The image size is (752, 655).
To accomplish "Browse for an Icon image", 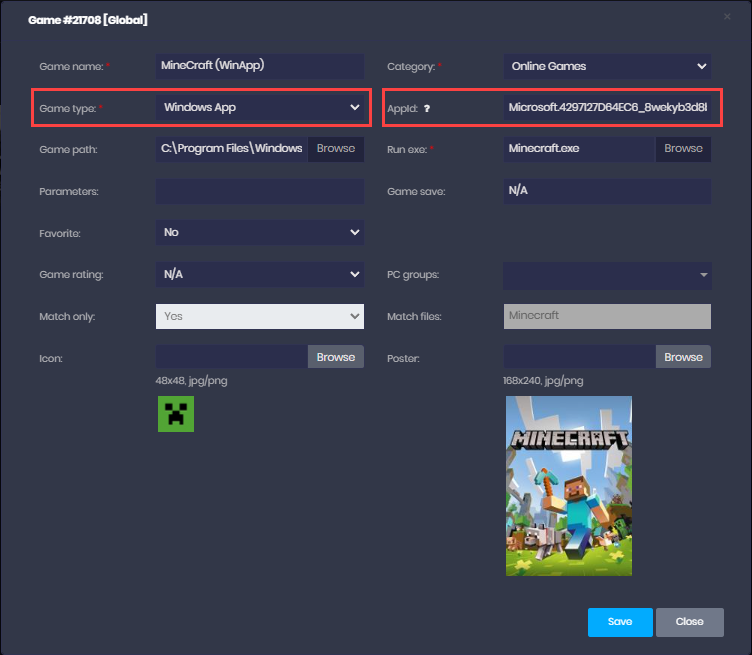I will [x=335, y=357].
